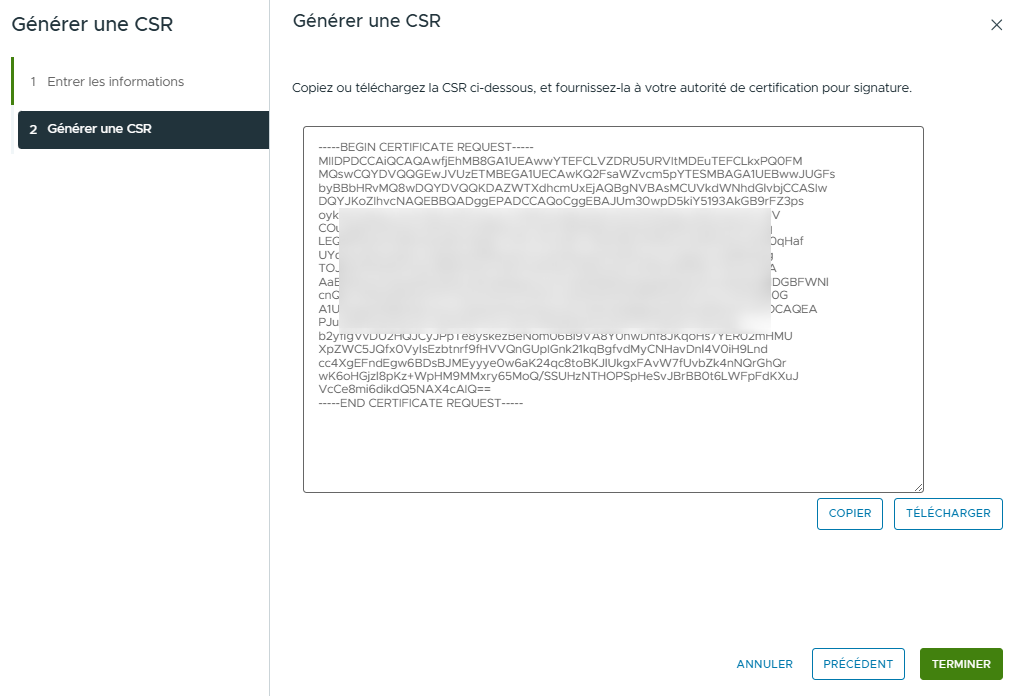Screen dimensions: 1017x696
Task: Go back using the PRÉCÉDENT button
Action: pyautogui.click(x=858, y=663)
